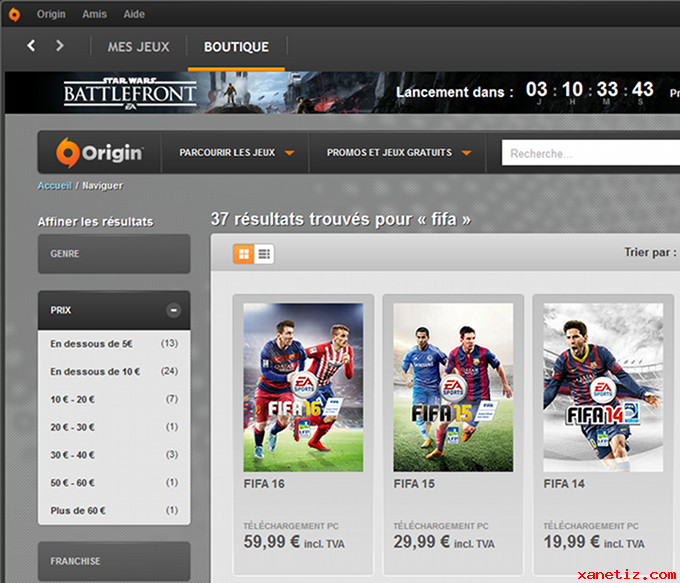Open the FIFA 15 cover image
Image resolution: width=680 pixels, height=583 pixels.
453,387
